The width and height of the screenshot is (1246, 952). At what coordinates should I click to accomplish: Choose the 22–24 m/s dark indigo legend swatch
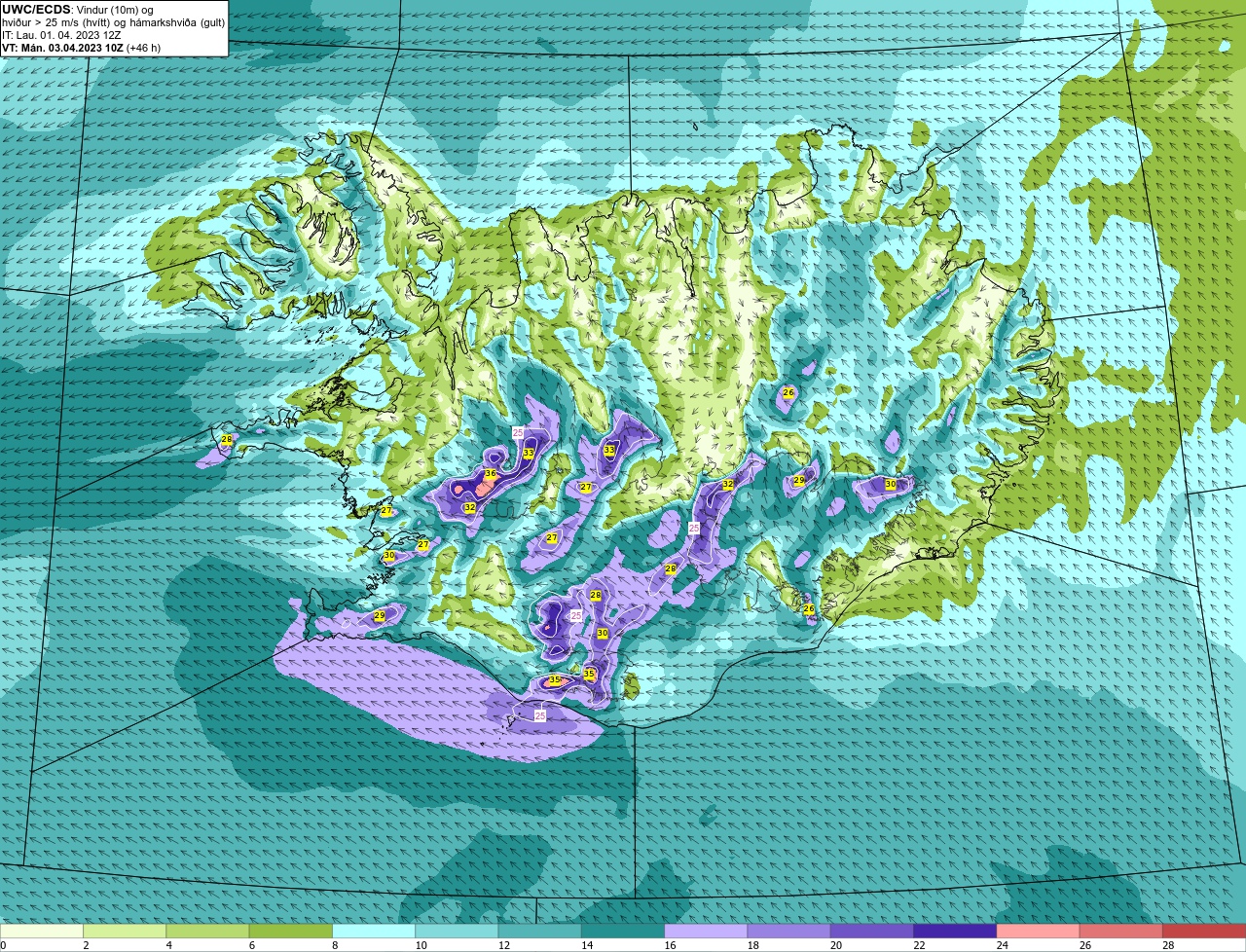pyautogui.click(x=955, y=931)
